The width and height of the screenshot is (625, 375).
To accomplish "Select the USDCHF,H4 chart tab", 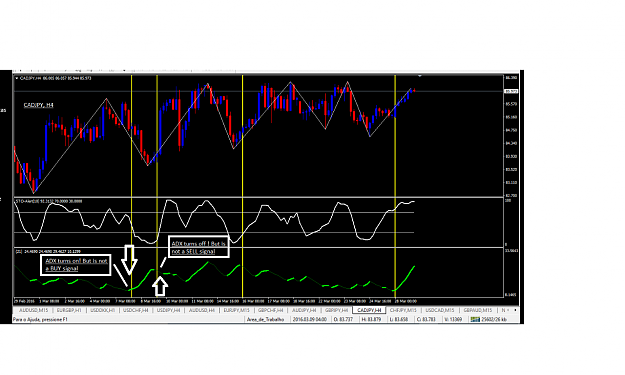I will 136,310.
